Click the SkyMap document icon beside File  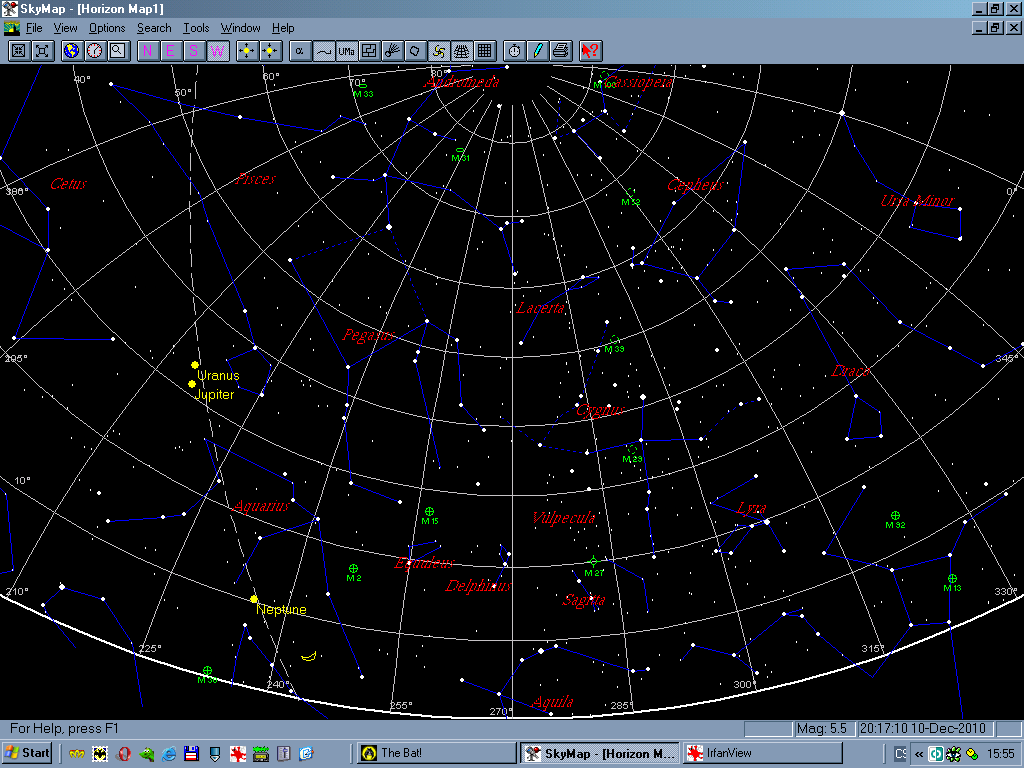(x=12, y=28)
